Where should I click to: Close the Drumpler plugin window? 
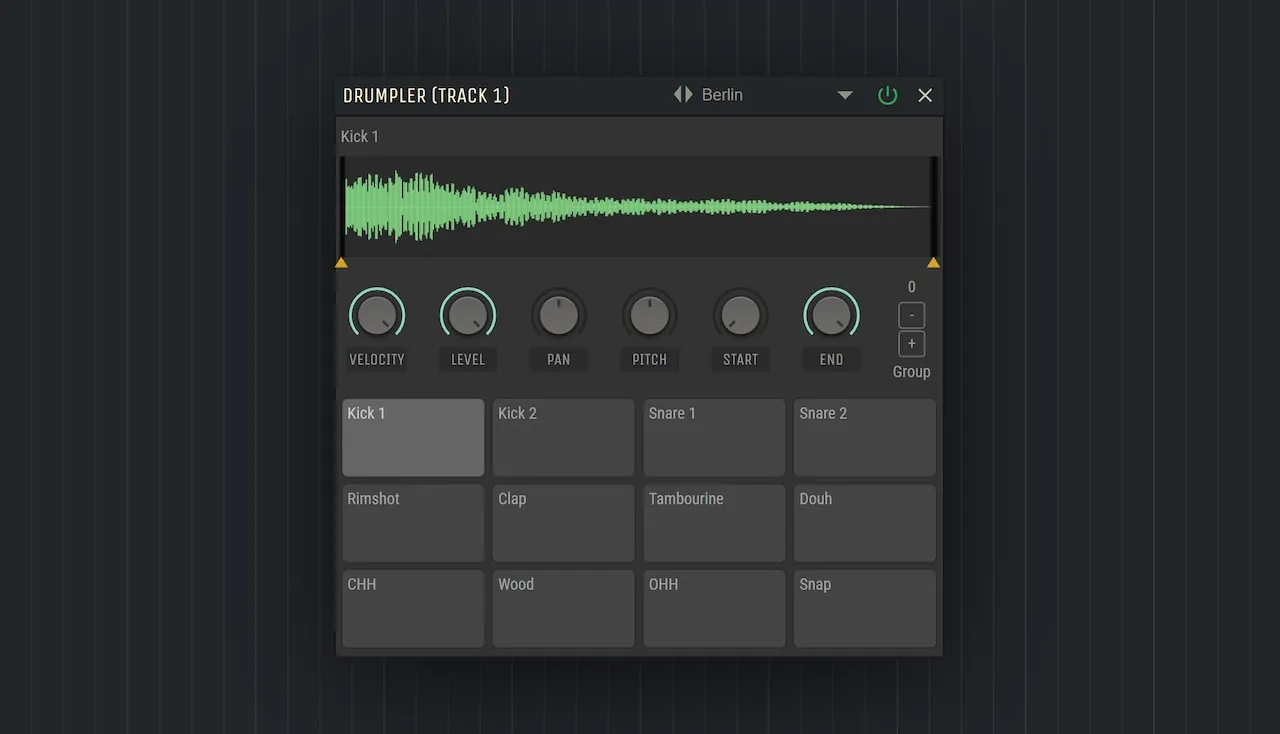(x=925, y=95)
